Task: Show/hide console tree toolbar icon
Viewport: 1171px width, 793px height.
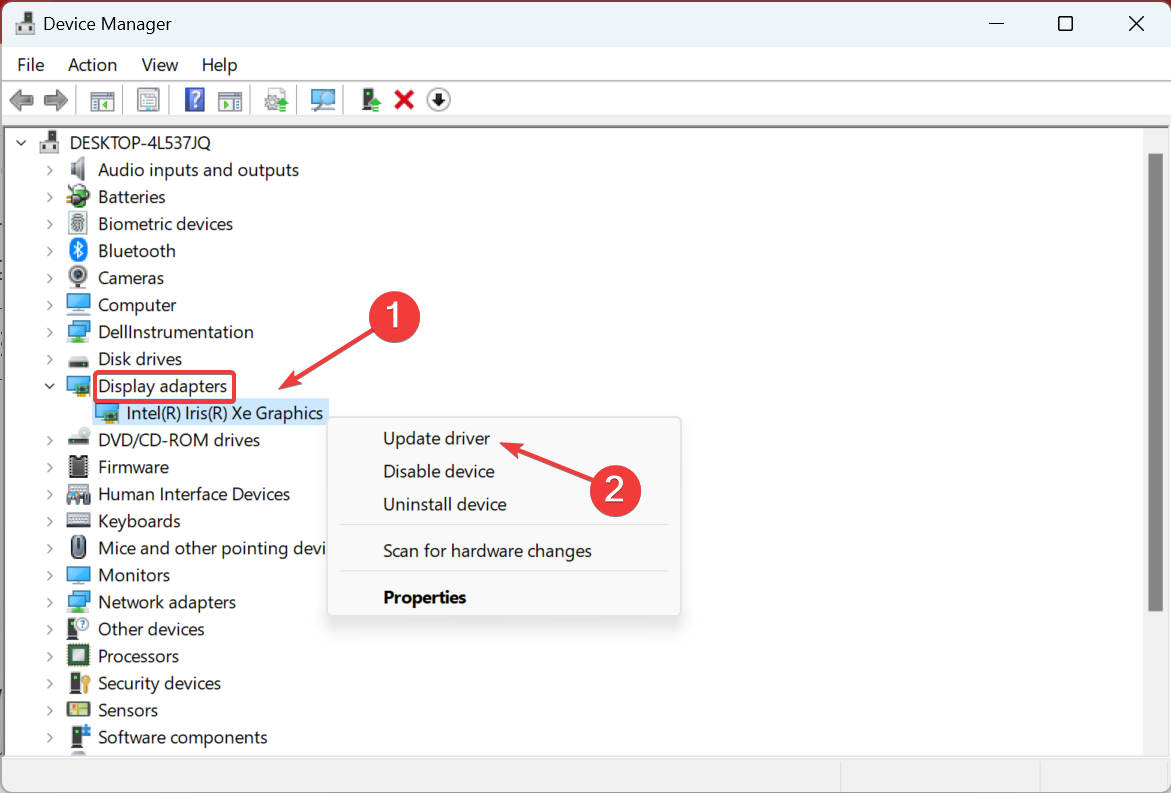Action: 102,100
